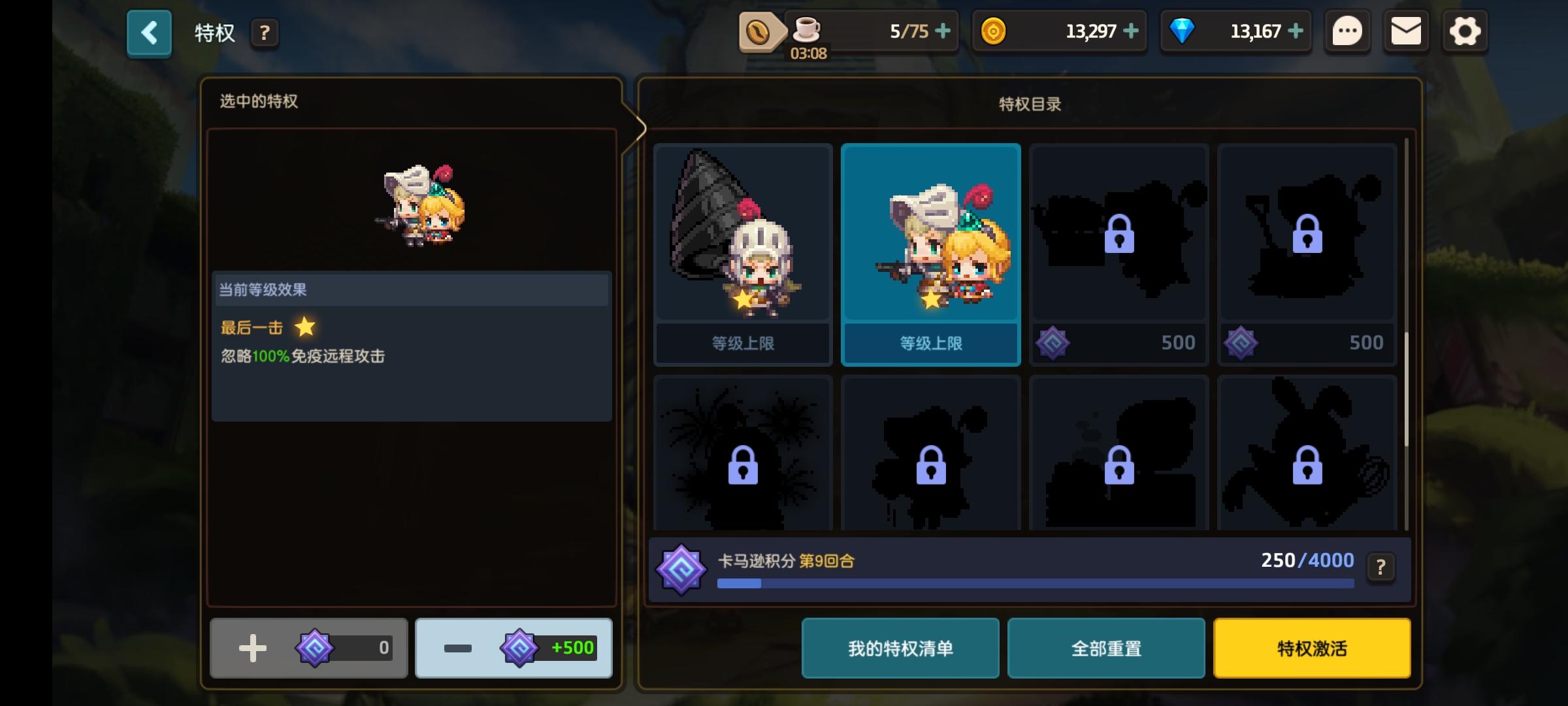Click the 全部重置 reset button
This screenshot has width=1568, height=706.
point(1106,648)
